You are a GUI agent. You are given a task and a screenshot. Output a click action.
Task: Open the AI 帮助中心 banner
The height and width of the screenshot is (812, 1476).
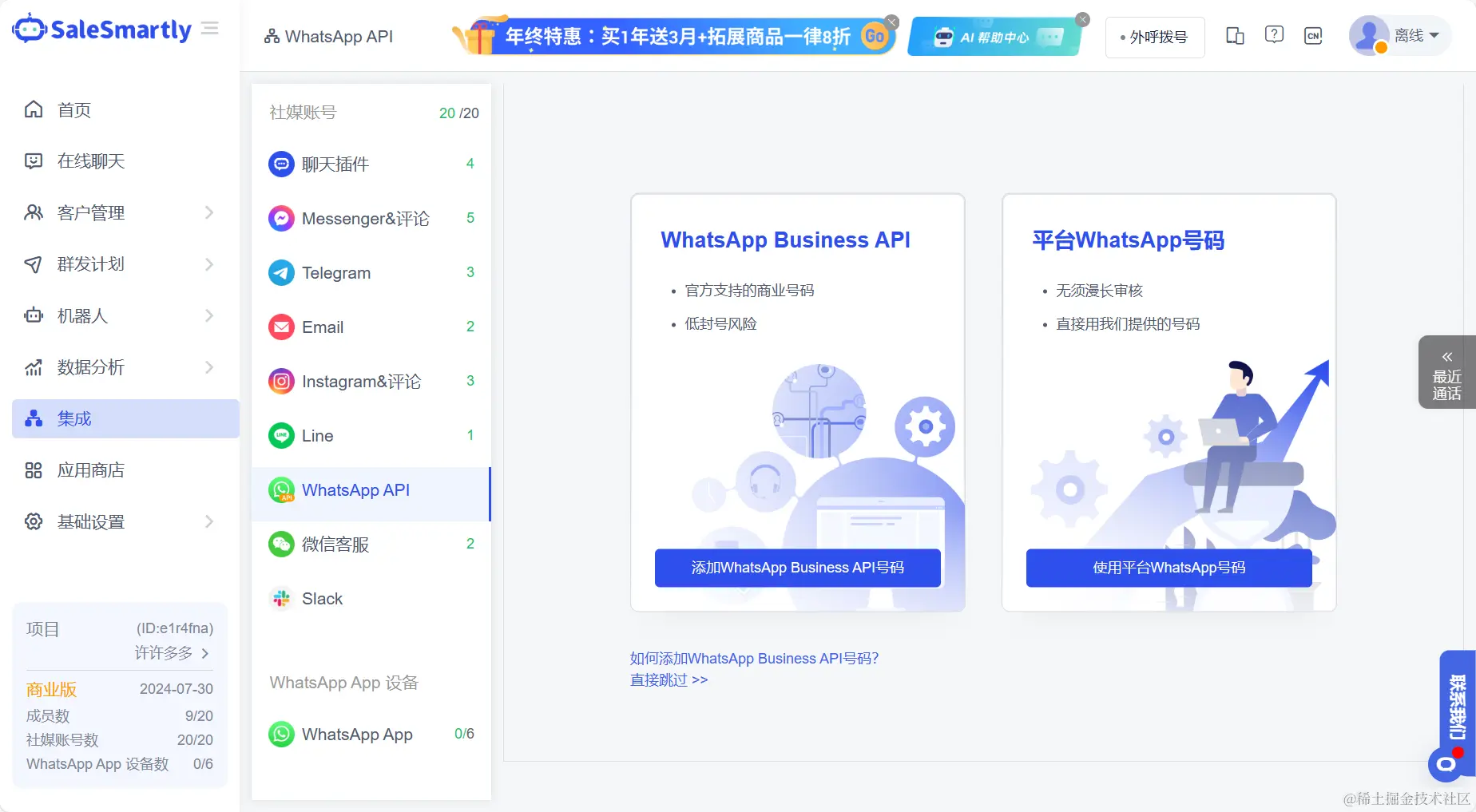(996, 37)
